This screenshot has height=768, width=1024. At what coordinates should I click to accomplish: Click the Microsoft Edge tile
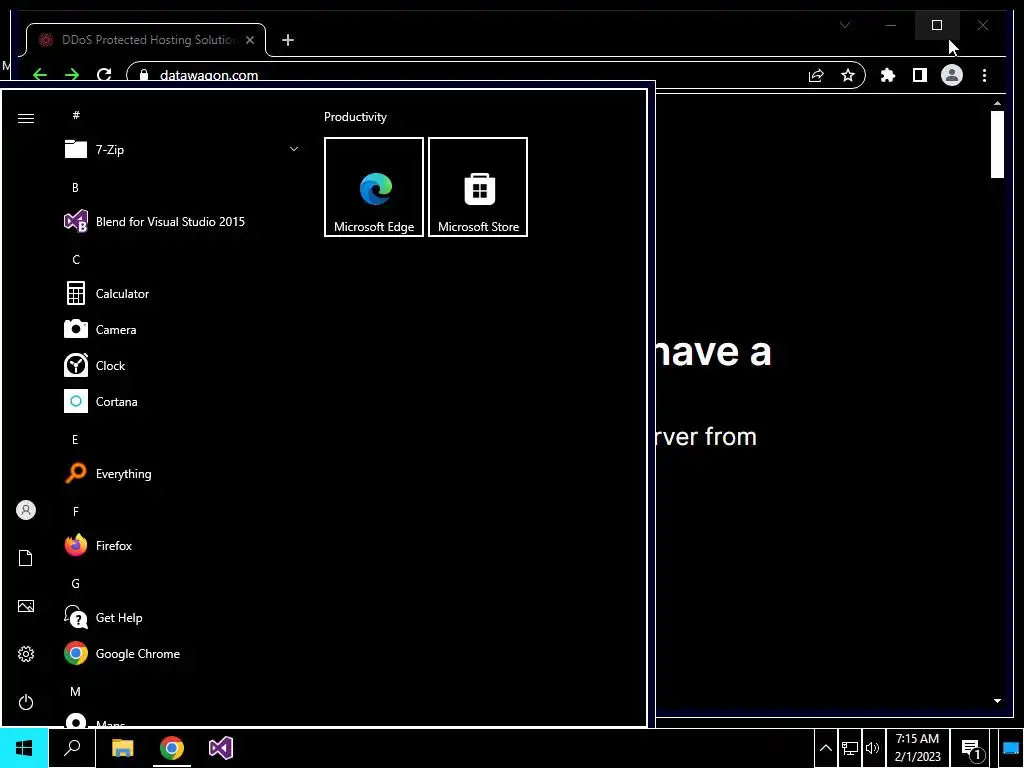374,187
